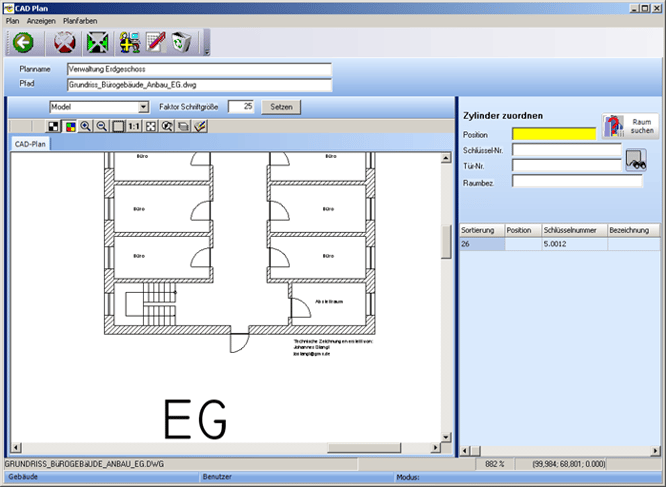The width and height of the screenshot is (666, 487).
Task: Click the red circular cancel icon
Action: click(x=65, y=42)
